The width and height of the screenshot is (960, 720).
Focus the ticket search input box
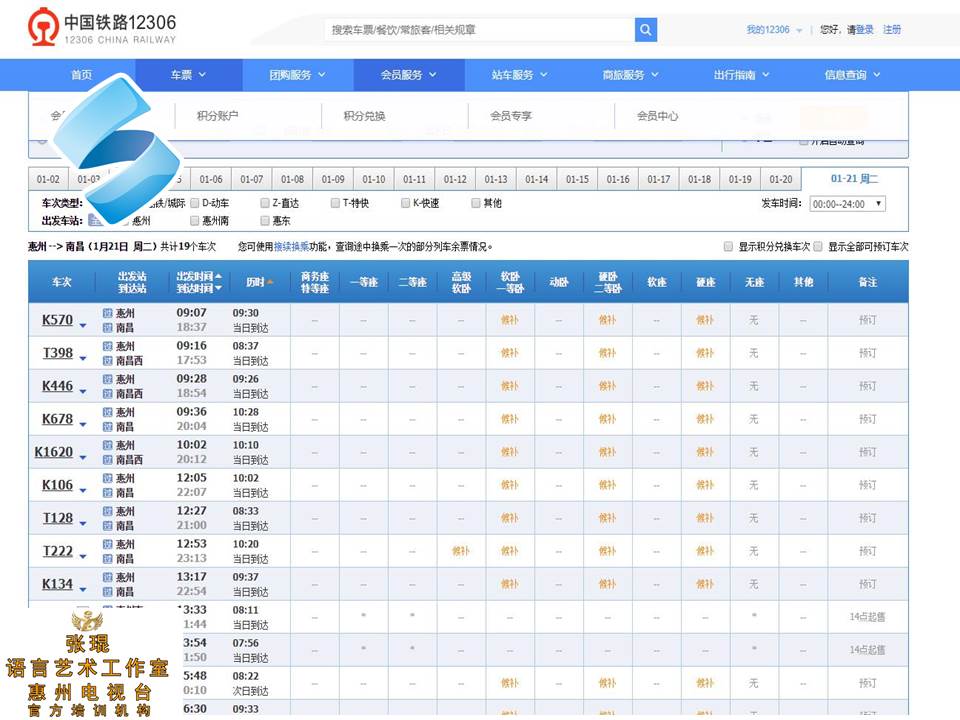(480, 29)
